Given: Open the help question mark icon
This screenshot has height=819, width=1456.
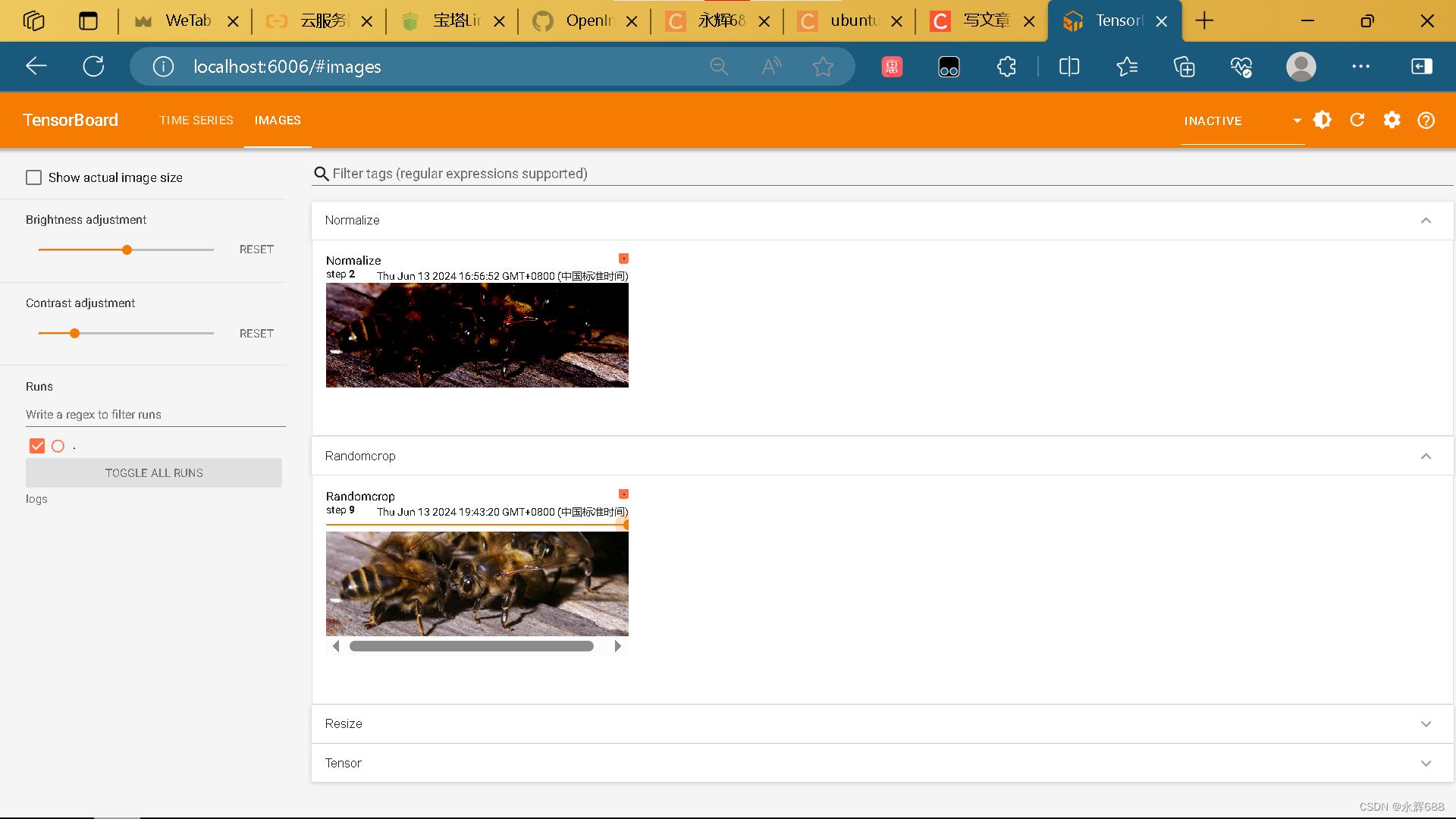Looking at the screenshot, I should pyautogui.click(x=1426, y=121).
